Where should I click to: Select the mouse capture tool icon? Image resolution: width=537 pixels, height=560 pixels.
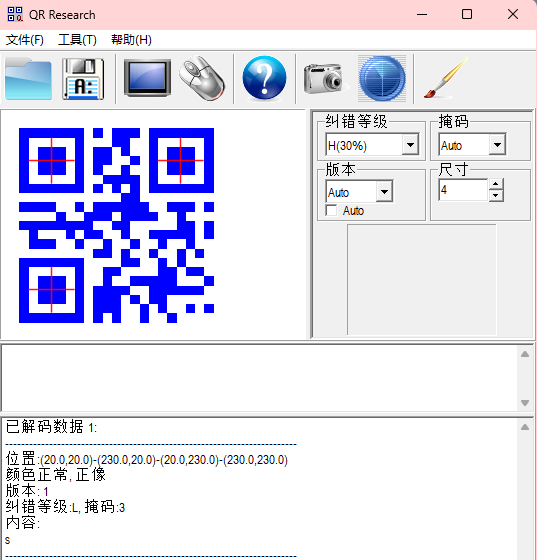coord(202,78)
